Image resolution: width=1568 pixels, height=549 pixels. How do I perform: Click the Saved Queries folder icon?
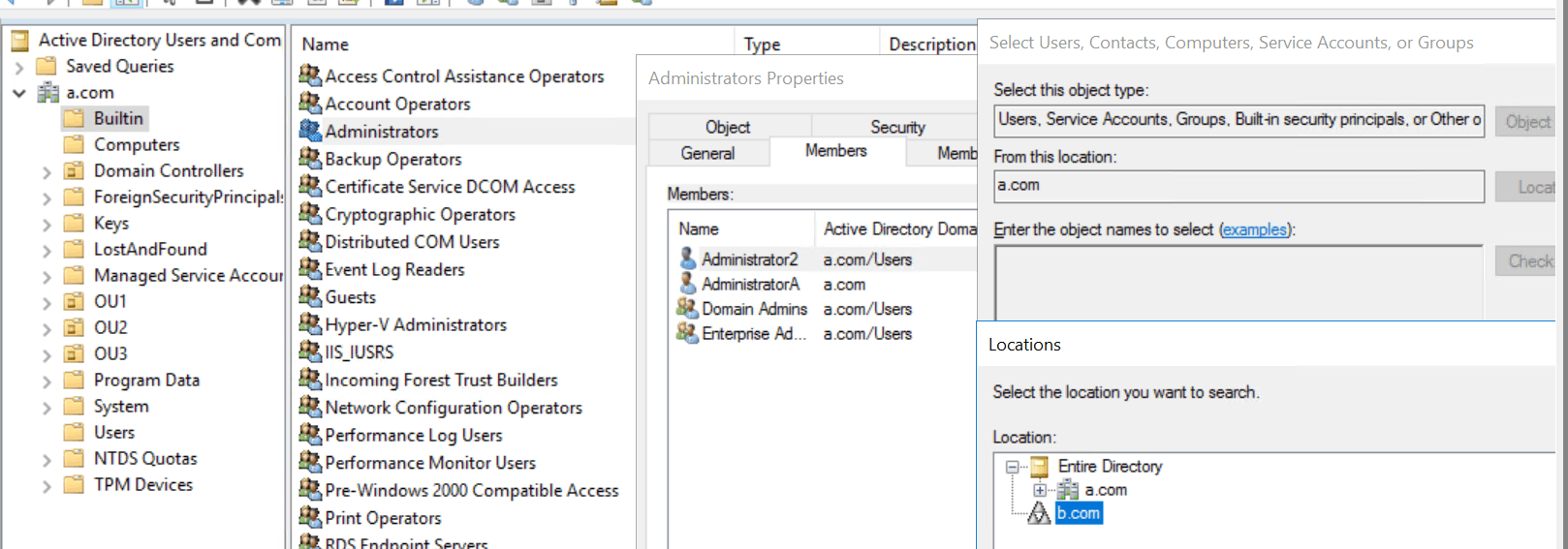tap(46, 66)
